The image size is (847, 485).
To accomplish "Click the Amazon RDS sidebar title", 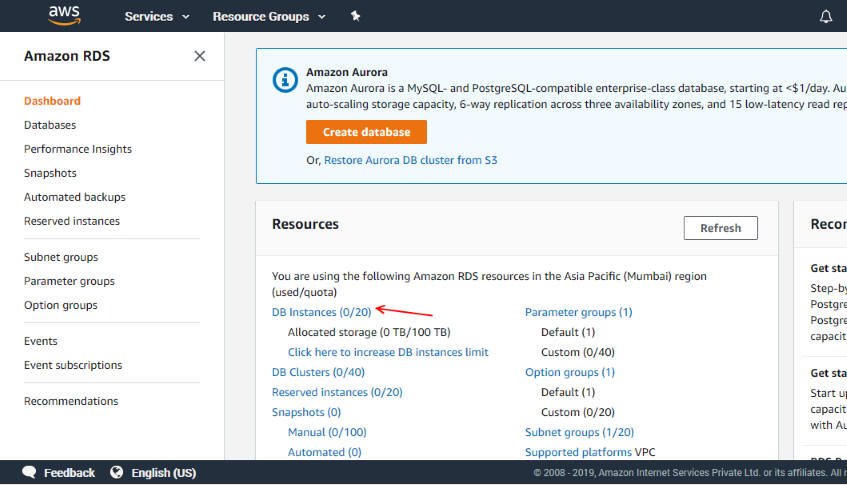I will [x=67, y=56].
